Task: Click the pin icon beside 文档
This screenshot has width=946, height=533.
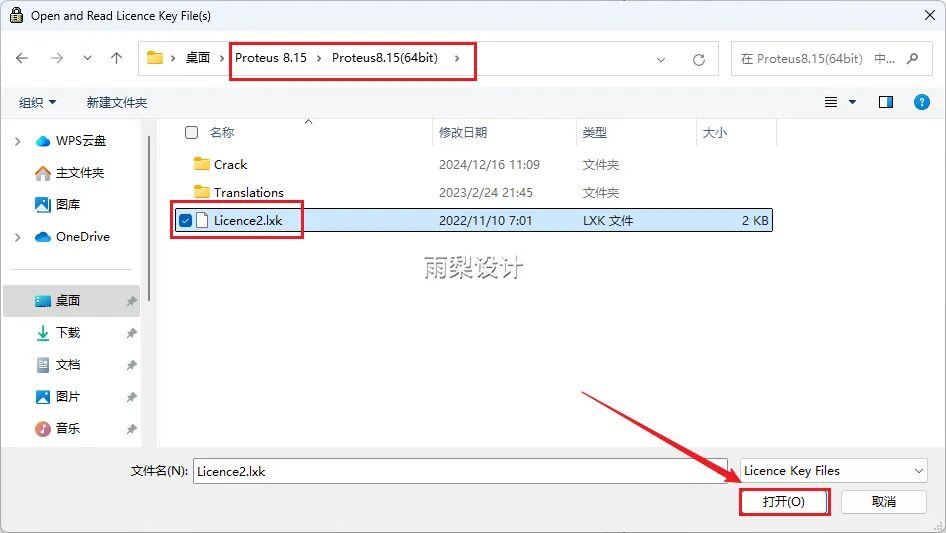Action: (x=131, y=365)
